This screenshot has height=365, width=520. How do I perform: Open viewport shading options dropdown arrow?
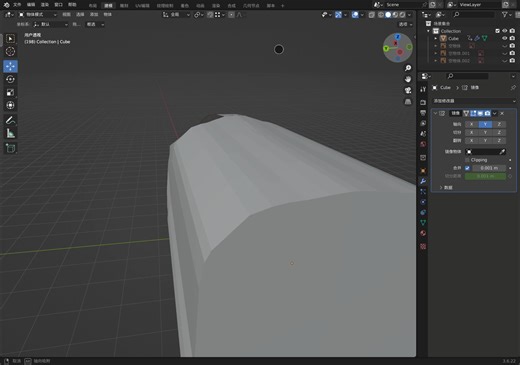click(x=409, y=15)
